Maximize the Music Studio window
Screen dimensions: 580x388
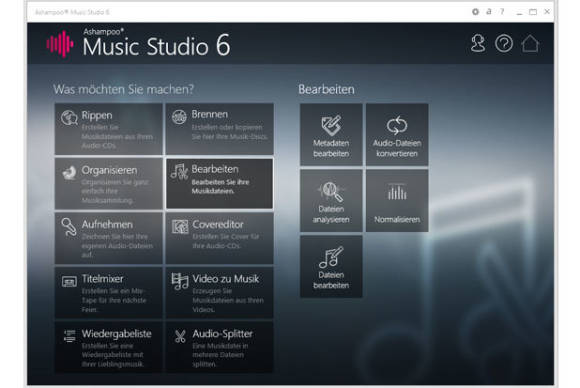533,12
